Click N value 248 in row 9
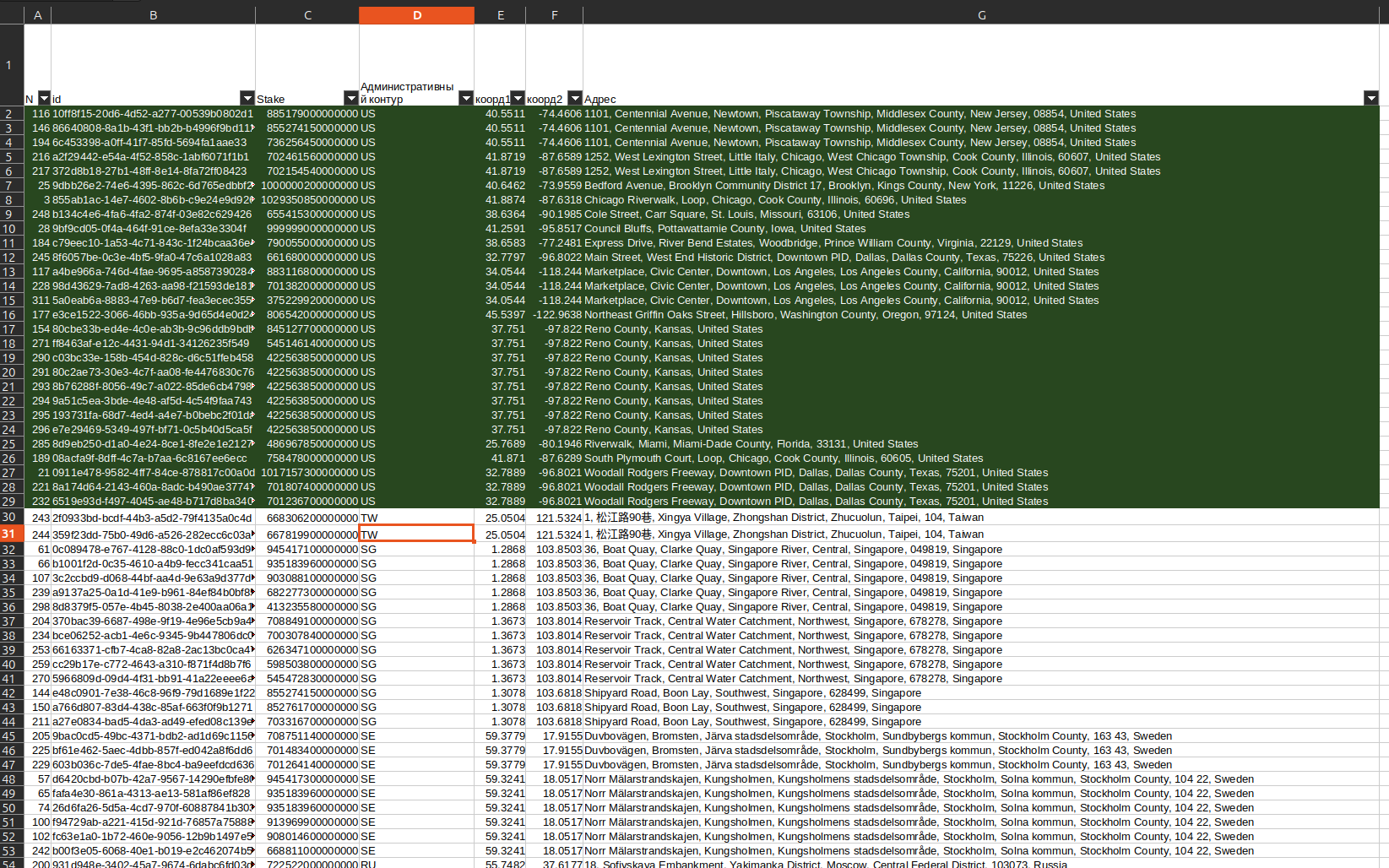1389x868 pixels. pyautogui.click(x=38, y=214)
